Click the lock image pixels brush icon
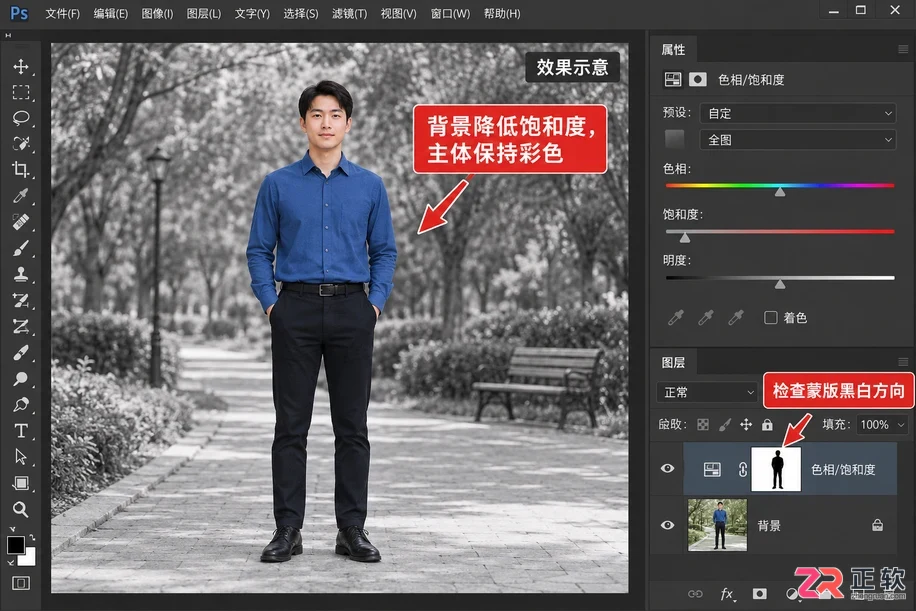Viewport: 916px width, 611px height. coord(725,425)
